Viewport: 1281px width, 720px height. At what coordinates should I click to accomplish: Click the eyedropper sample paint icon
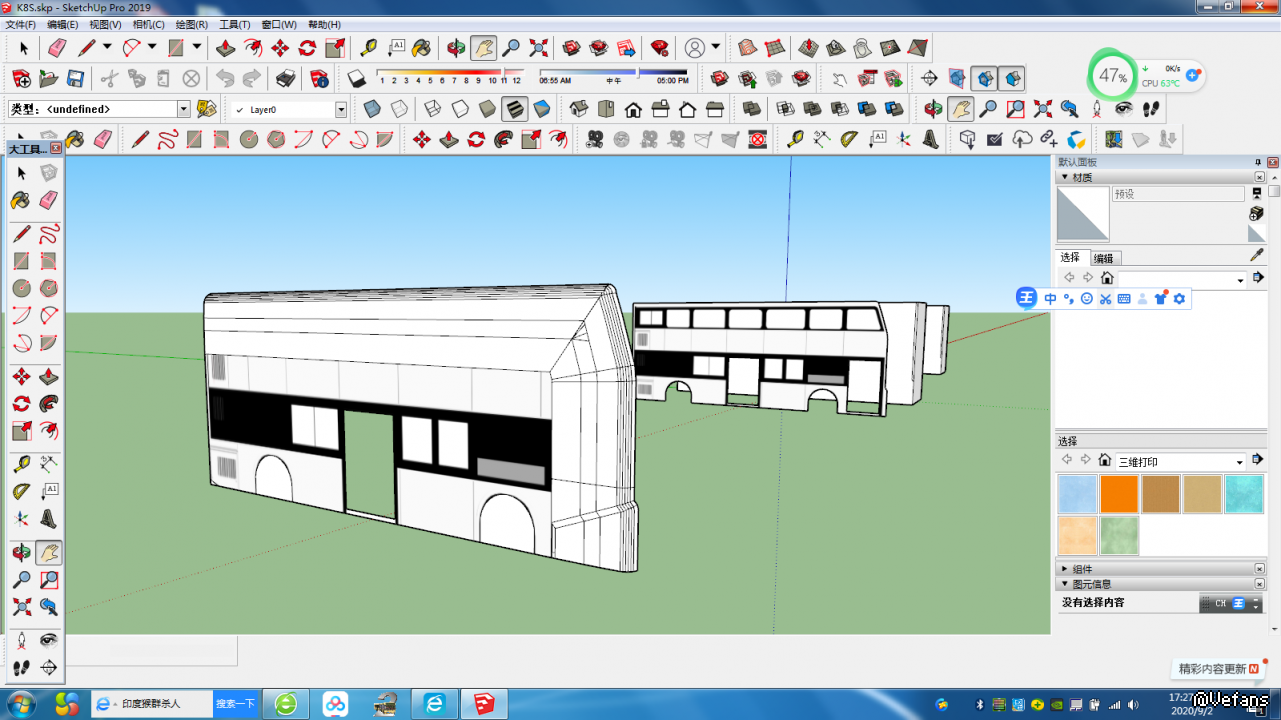[x=1256, y=255]
